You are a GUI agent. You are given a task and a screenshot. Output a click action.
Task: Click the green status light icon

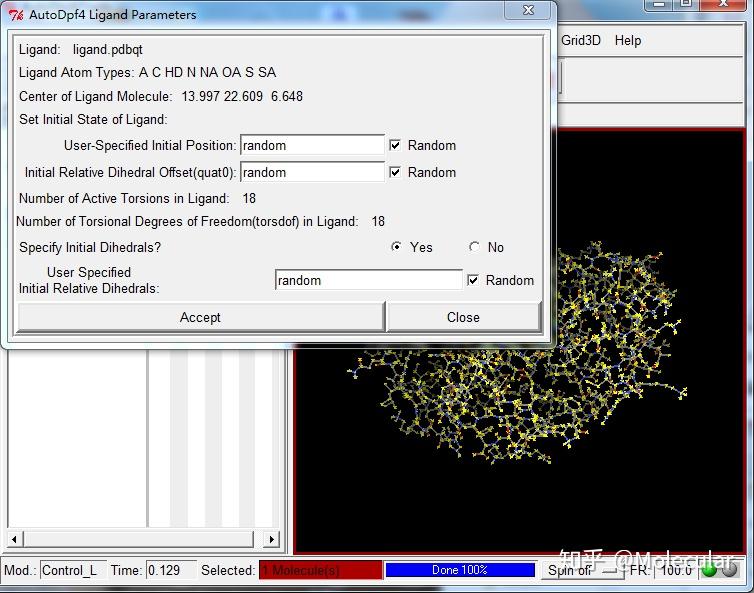[x=708, y=570]
